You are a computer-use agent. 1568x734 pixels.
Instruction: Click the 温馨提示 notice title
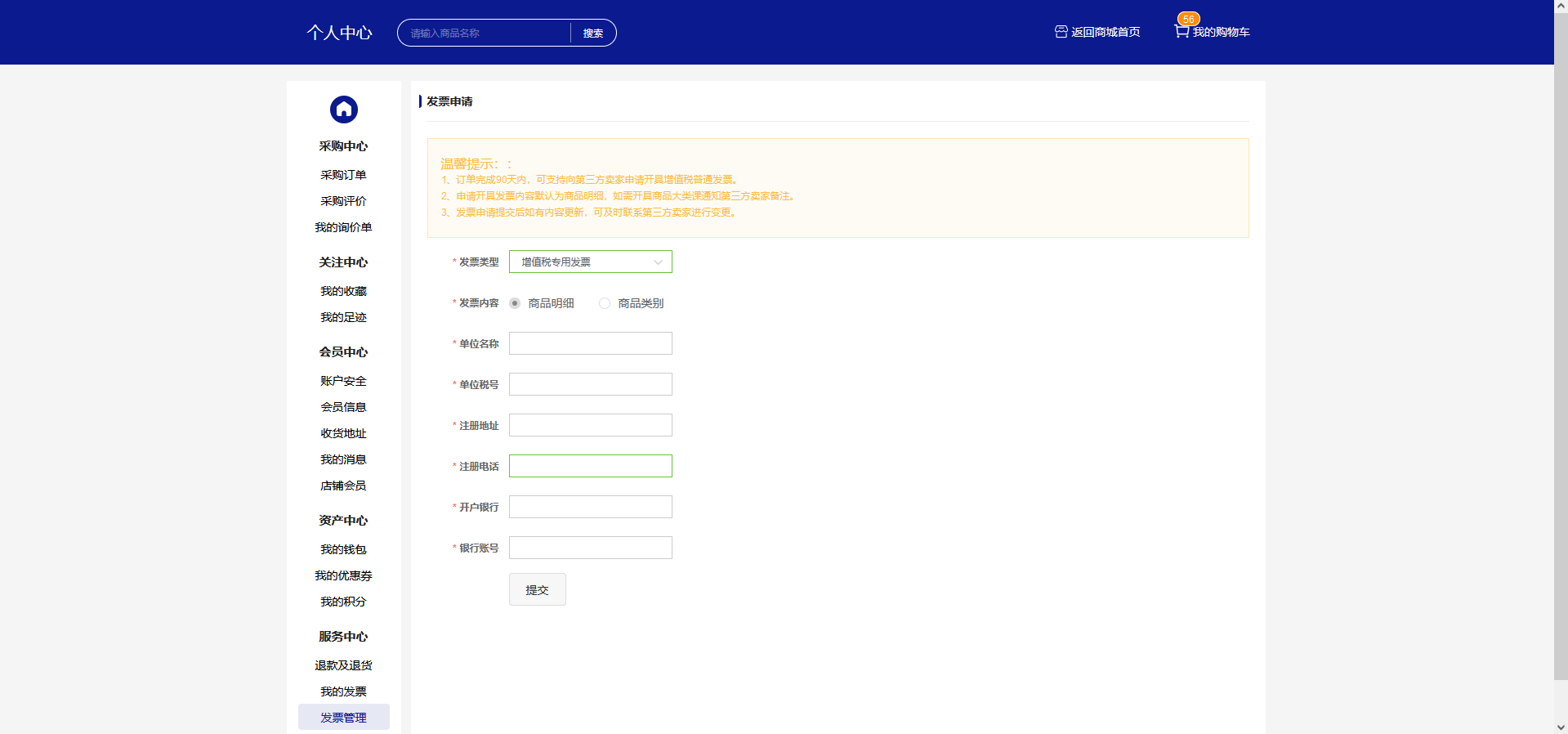[x=476, y=163]
